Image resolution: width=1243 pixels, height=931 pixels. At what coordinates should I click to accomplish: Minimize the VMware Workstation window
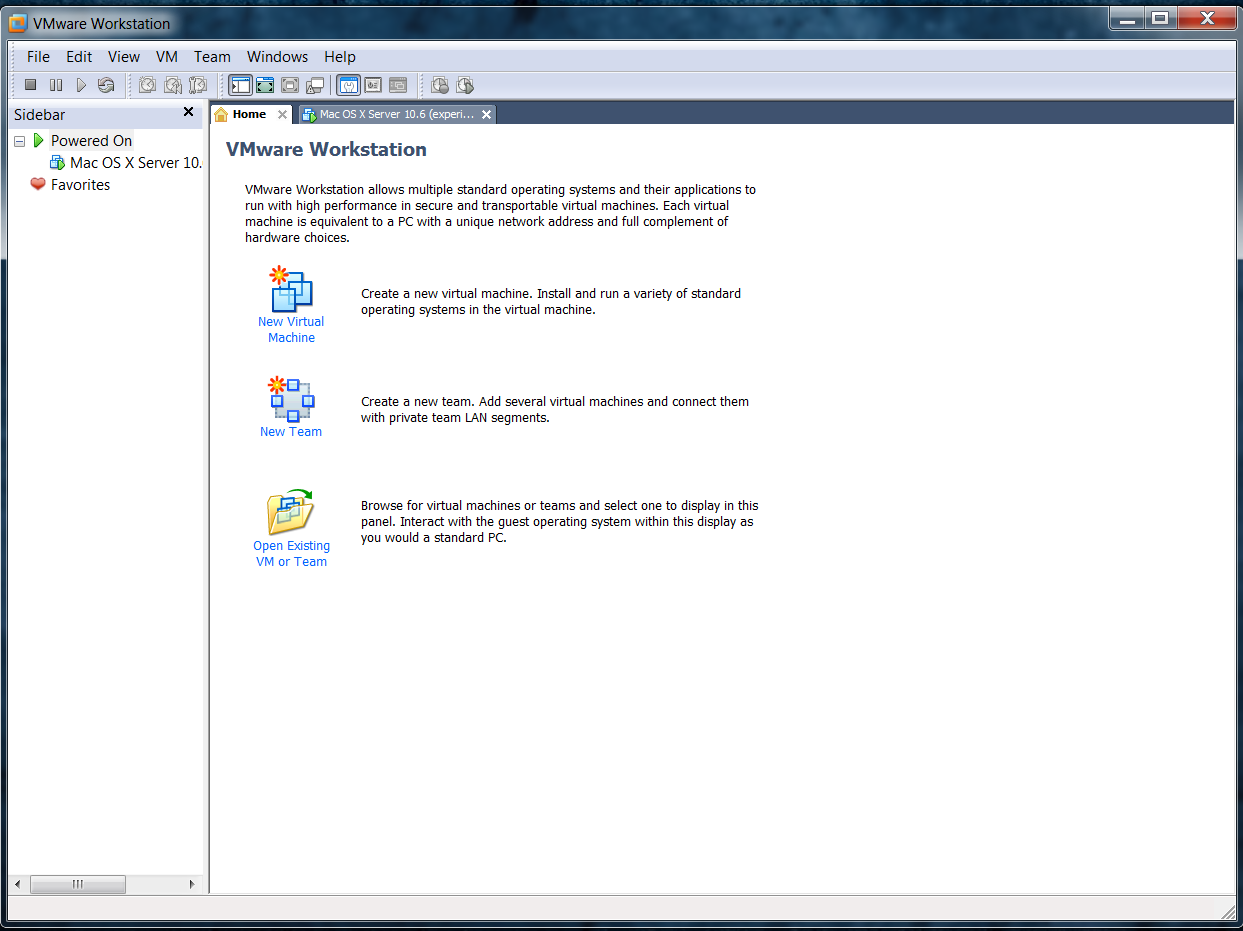click(1126, 17)
